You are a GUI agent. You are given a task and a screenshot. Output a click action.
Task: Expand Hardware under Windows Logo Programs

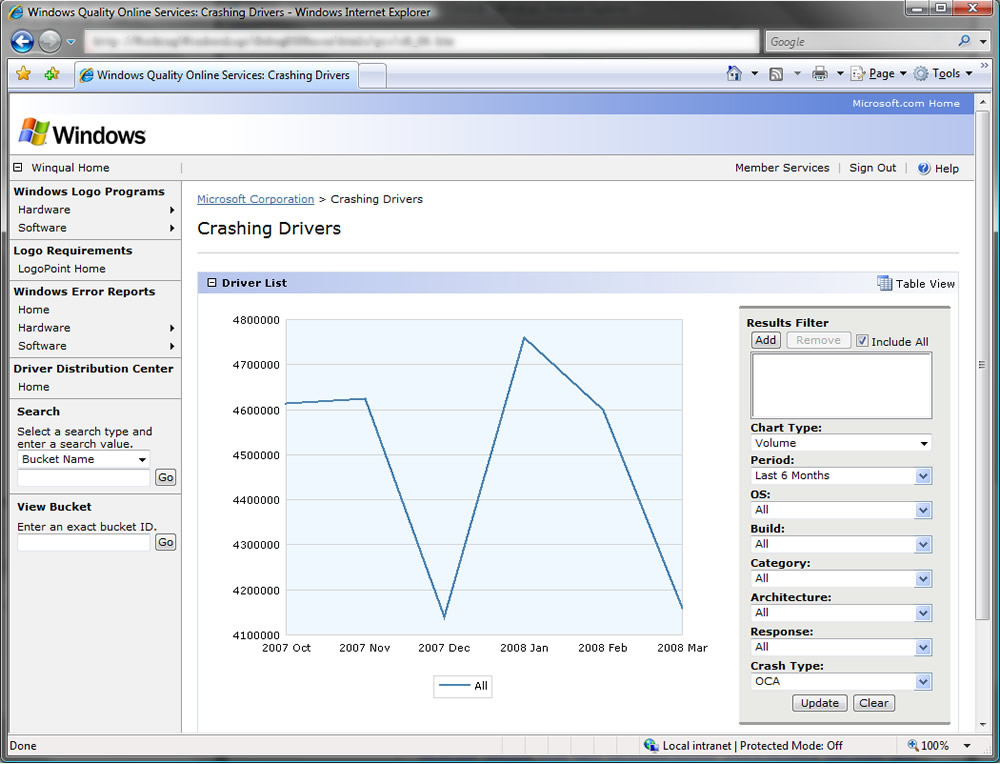click(x=96, y=210)
